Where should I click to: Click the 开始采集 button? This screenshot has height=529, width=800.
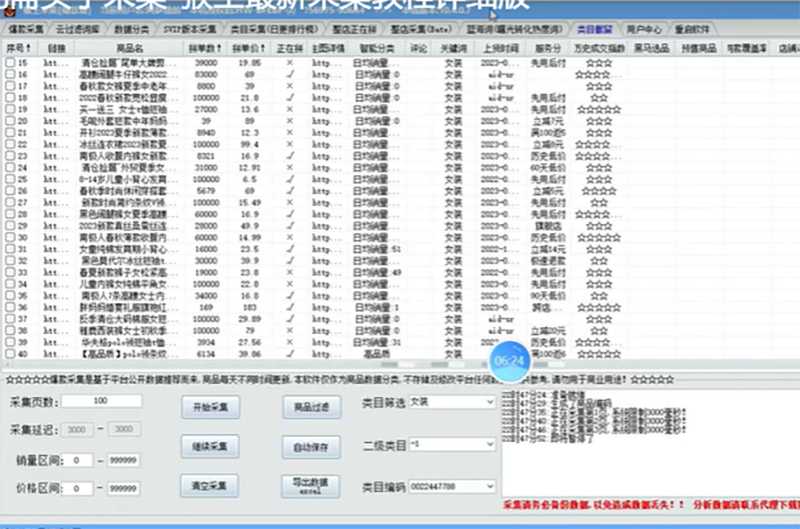[x=210, y=407]
